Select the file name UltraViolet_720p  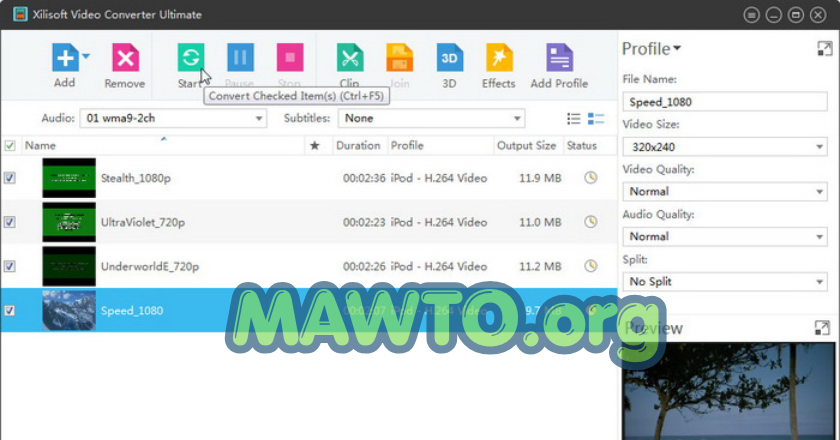(x=142, y=222)
